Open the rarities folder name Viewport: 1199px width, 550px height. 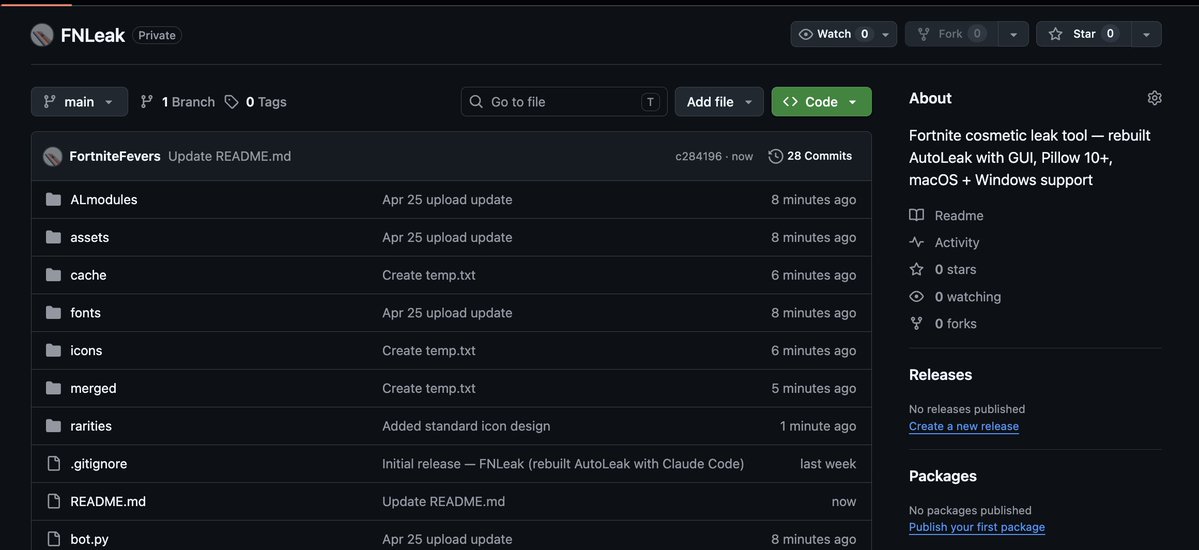(x=91, y=426)
